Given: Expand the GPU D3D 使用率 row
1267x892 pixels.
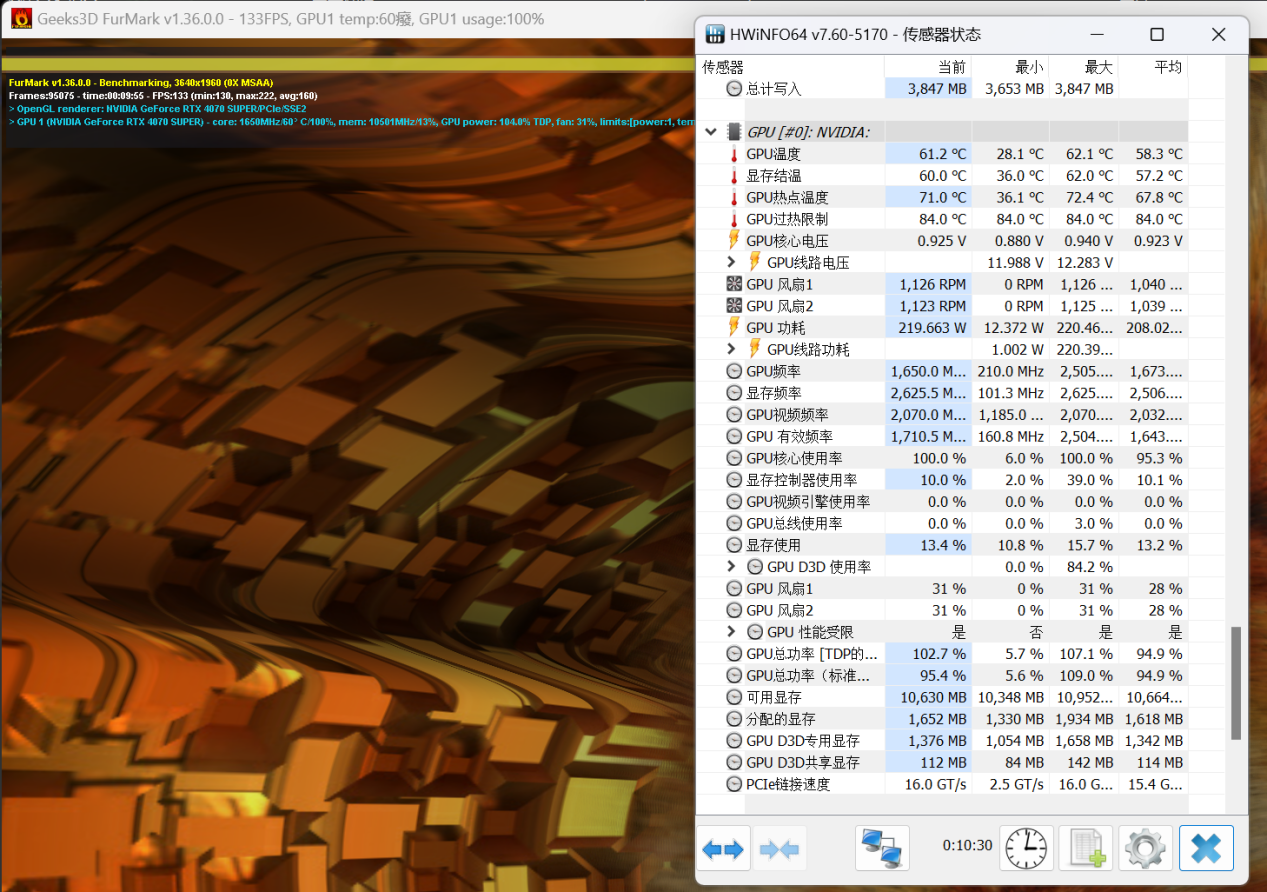Looking at the screenshot, I should point(732,567).
